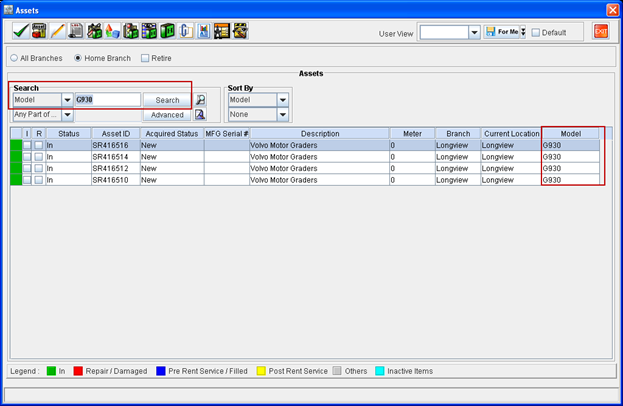Viewport: 623px width, 406px height.
Task: Click the blue Pre Rent Service legend swatch
Action: point(161,371)
